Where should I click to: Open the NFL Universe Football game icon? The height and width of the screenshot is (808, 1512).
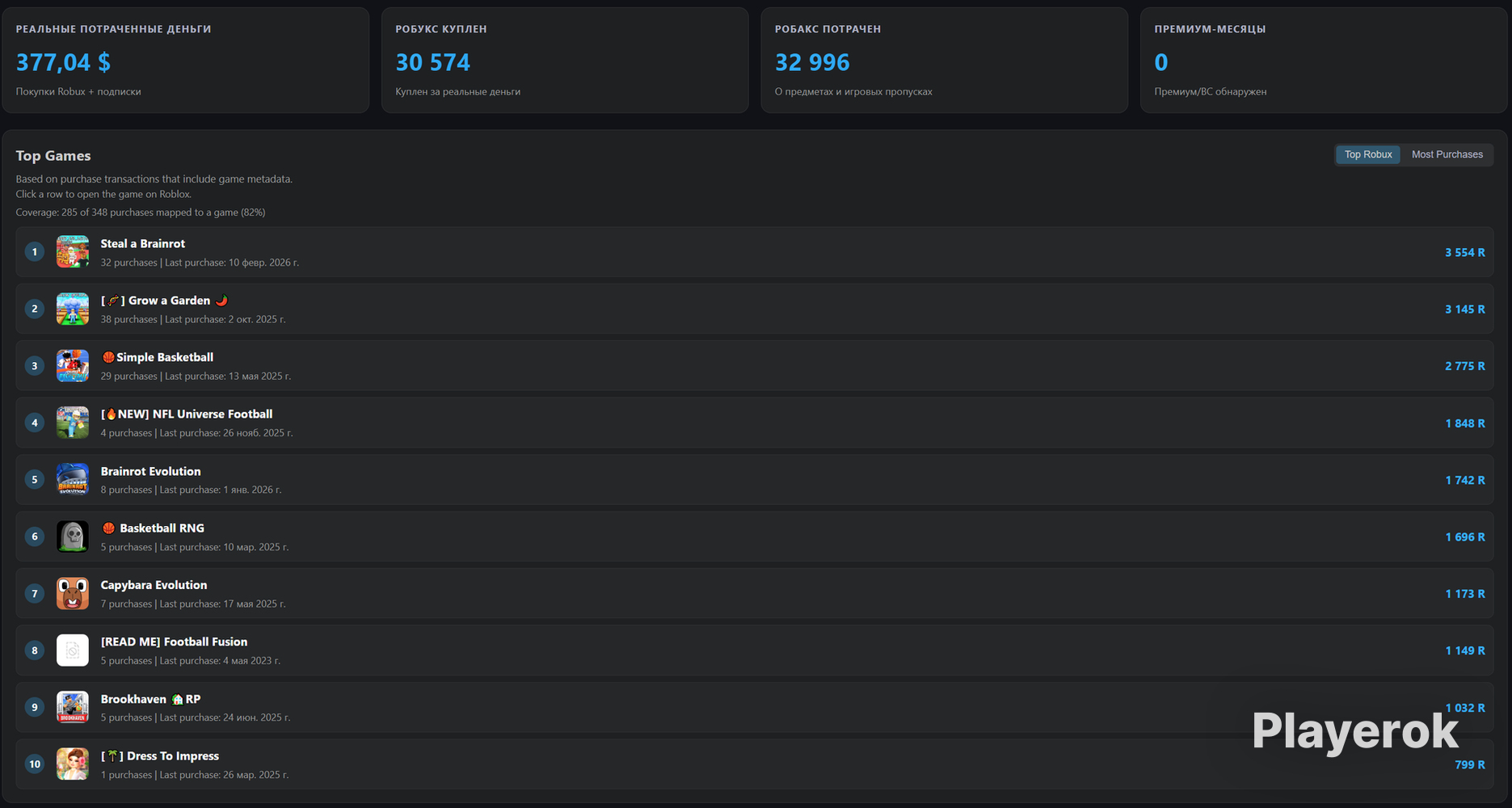coord(73,423)
